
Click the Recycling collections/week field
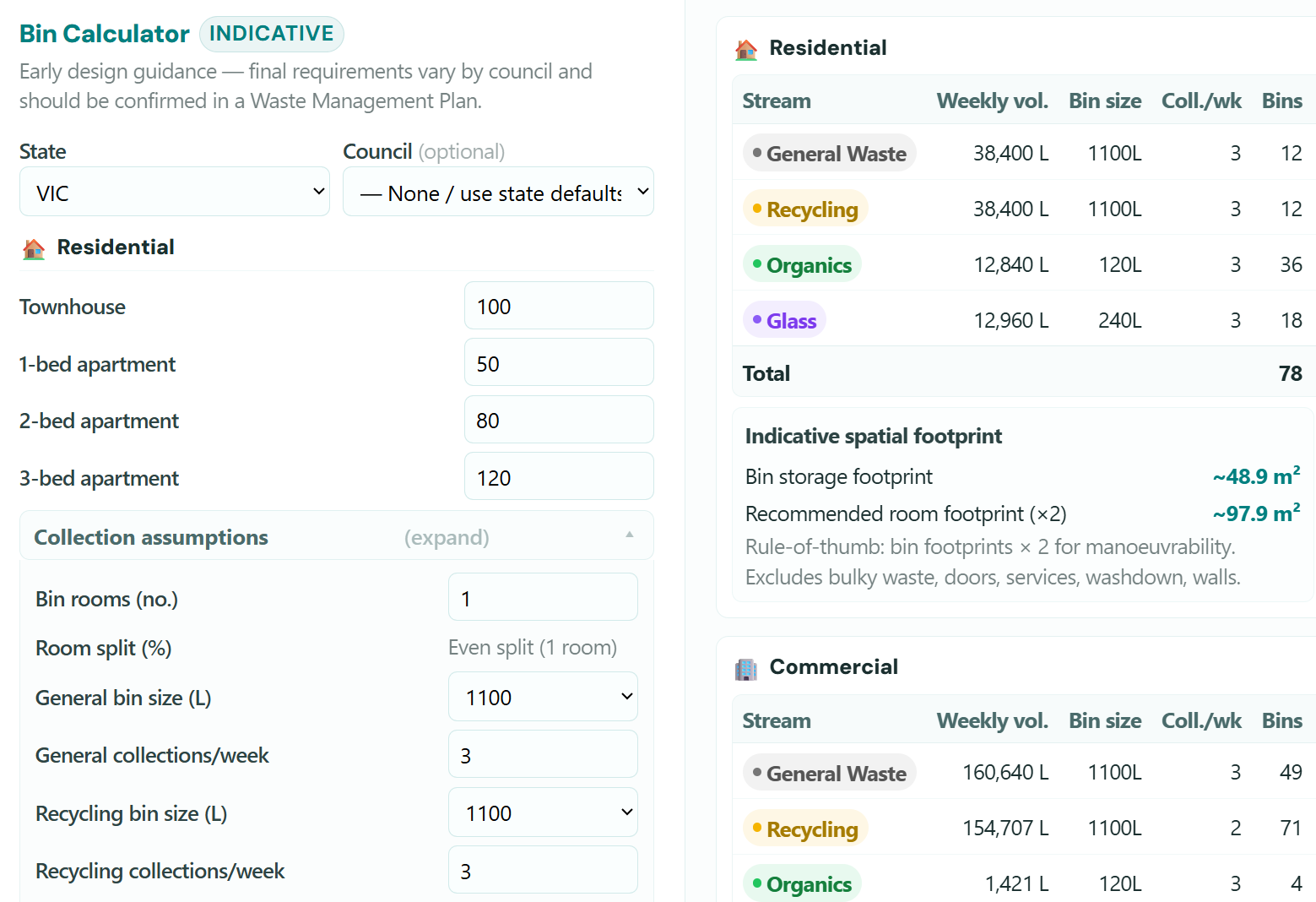[x=543, y=871]
